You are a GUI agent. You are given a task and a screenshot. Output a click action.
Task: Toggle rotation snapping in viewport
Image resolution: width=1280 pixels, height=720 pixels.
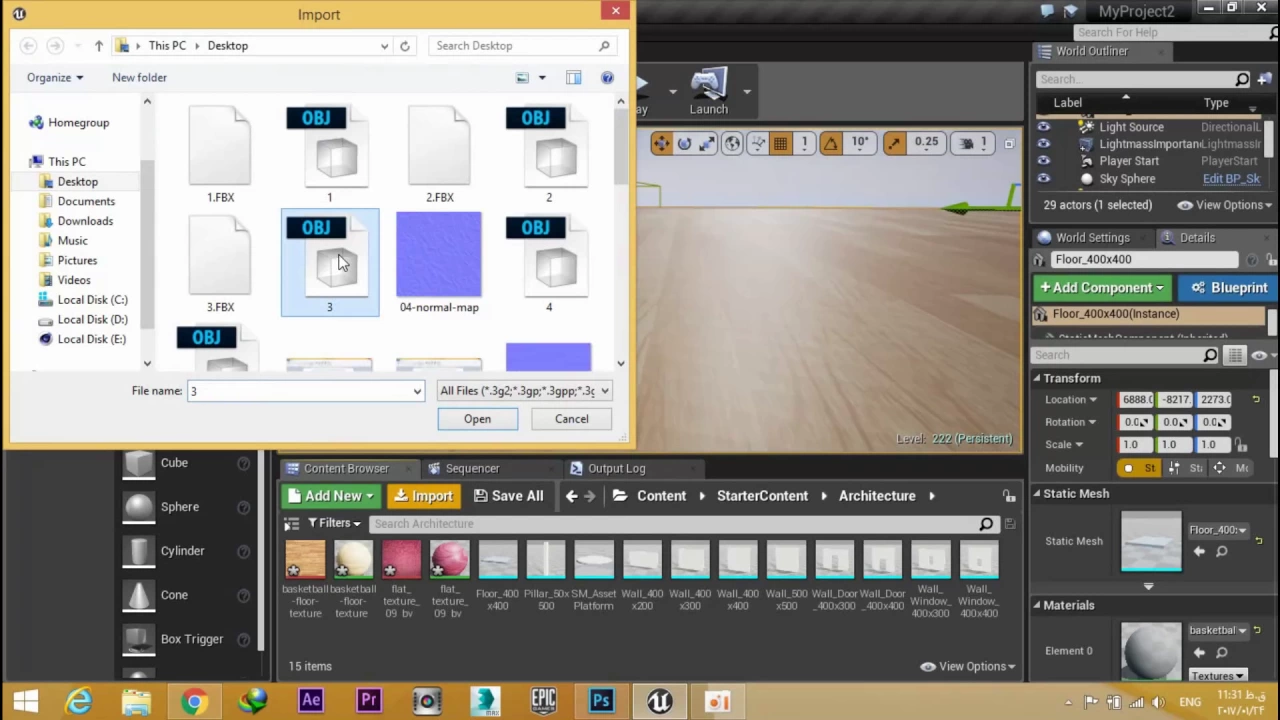pyautogui.click(x=830, y=144)
